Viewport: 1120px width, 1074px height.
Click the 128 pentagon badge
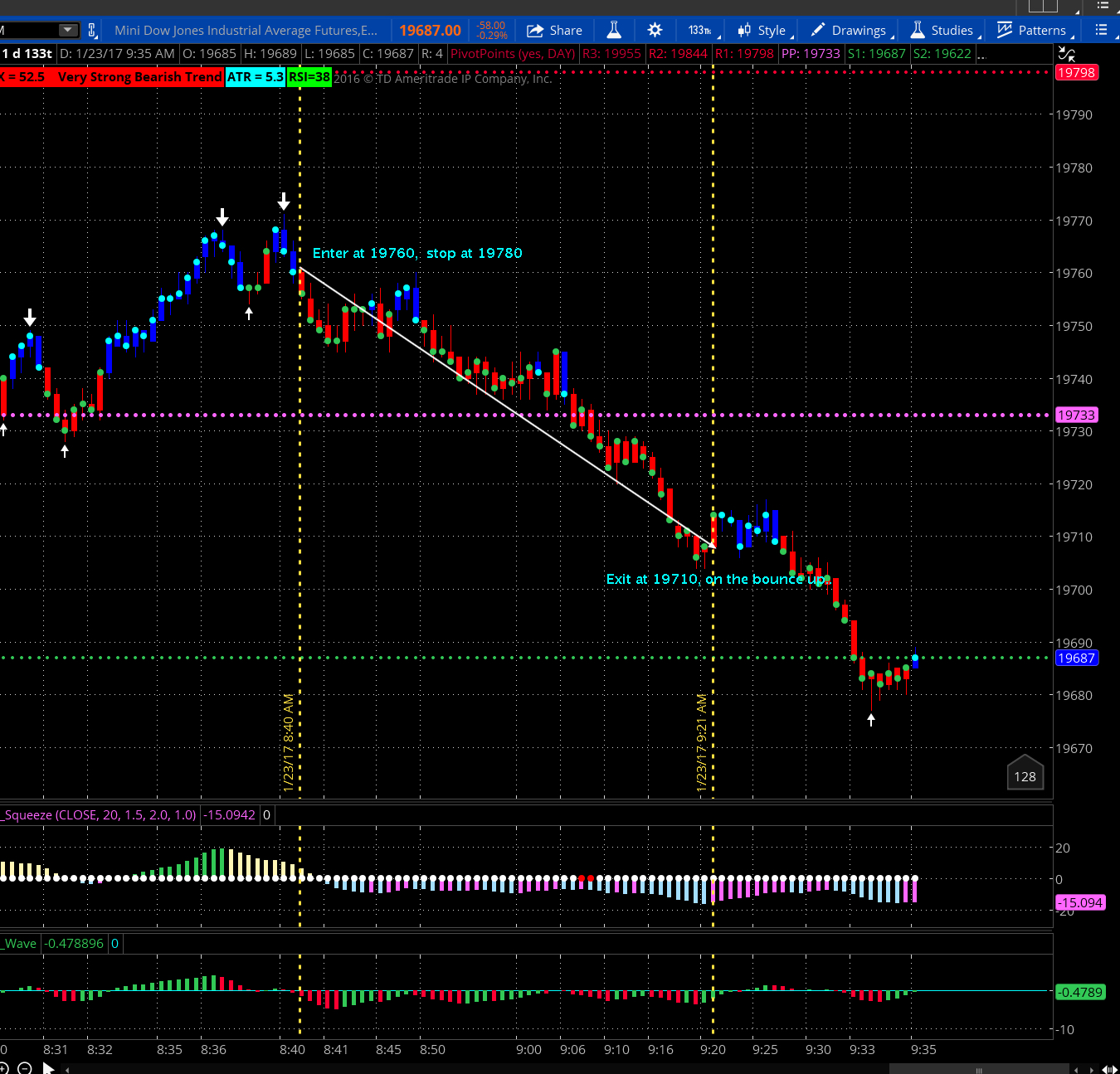(1025, 775)
